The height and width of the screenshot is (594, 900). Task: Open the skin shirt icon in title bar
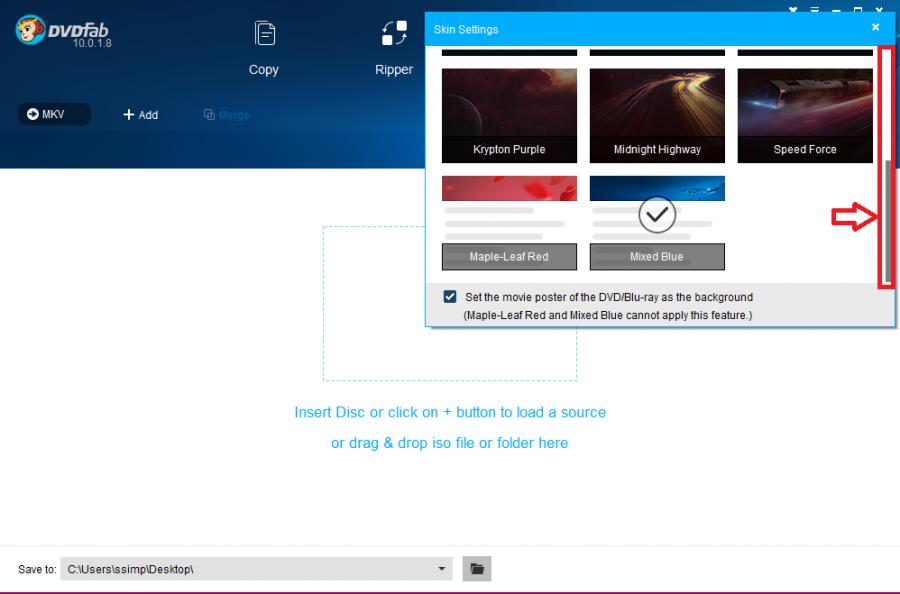(x=794, y=8)
